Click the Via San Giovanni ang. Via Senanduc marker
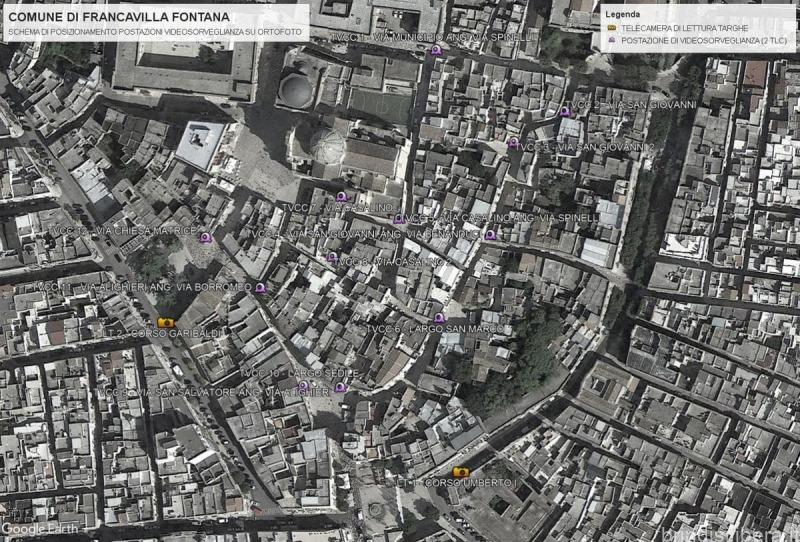Viewport: 800px width, 542px height. (490, 235)
